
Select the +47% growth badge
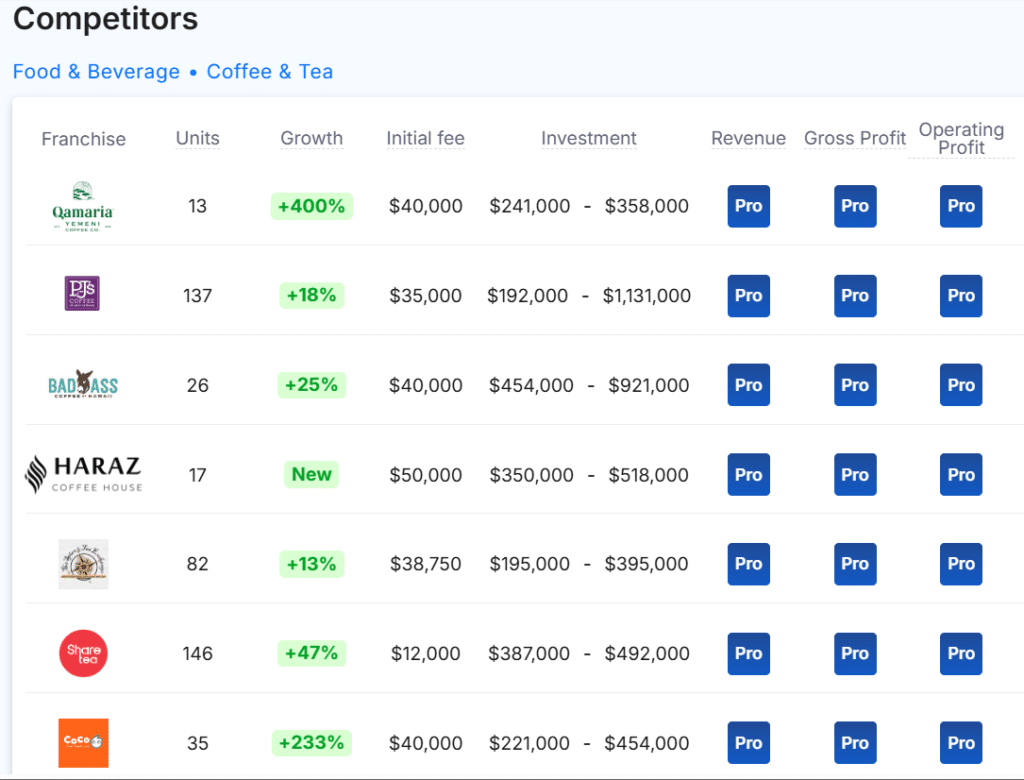[312, 653]
